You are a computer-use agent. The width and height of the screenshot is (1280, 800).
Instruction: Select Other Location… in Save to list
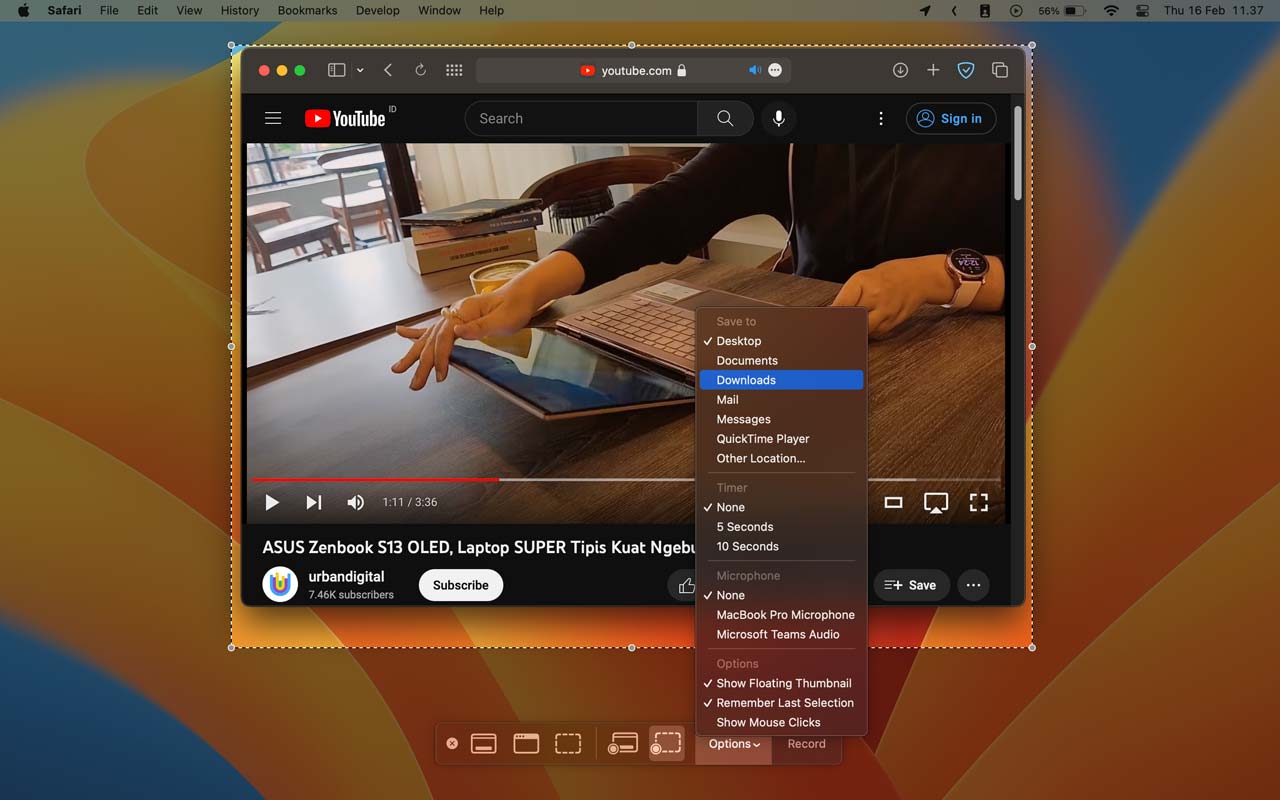point(781,458)
